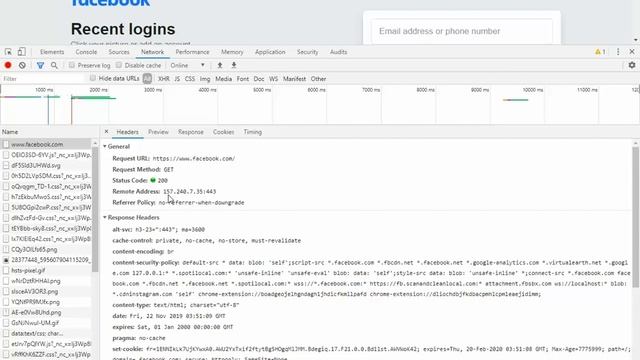The height and width of the screenshot is (360, 640).
Task: Filter requests by Other type
Action: pos(318,79)
